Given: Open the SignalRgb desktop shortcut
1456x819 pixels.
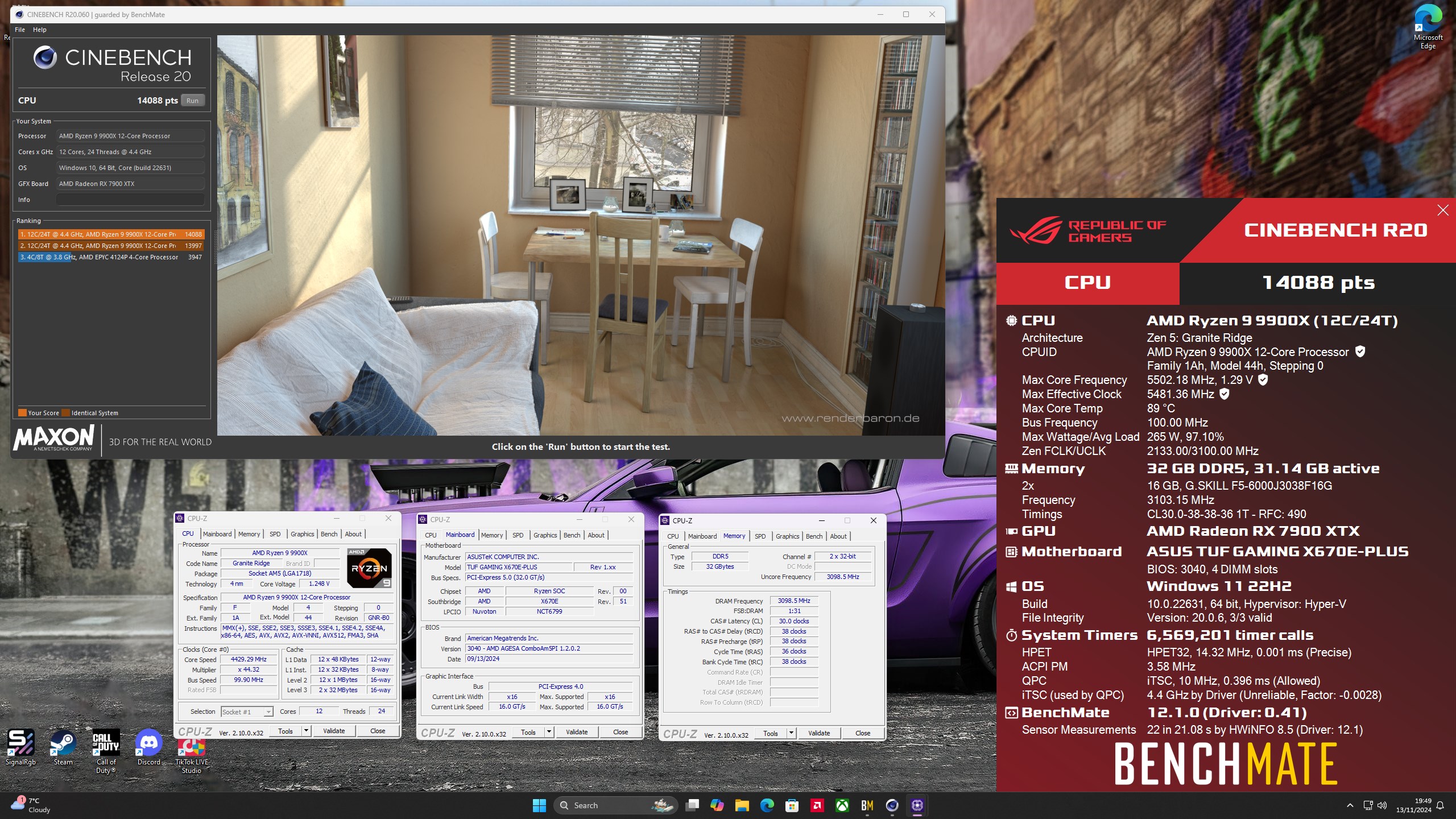Looking at the screenshot, I should pyautogui.click(x=20, y=747).
